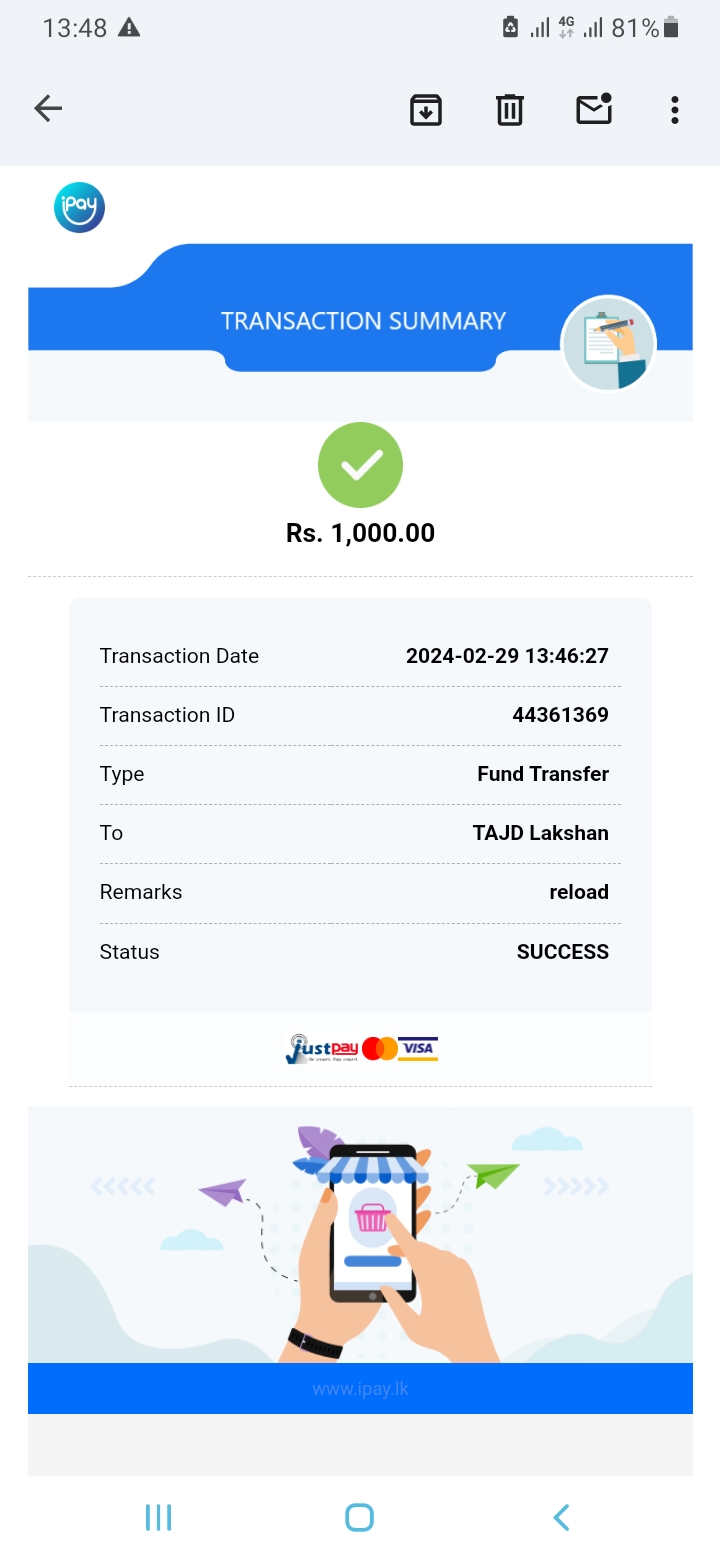Tap the Transaction Summary banner

point(363,321)
